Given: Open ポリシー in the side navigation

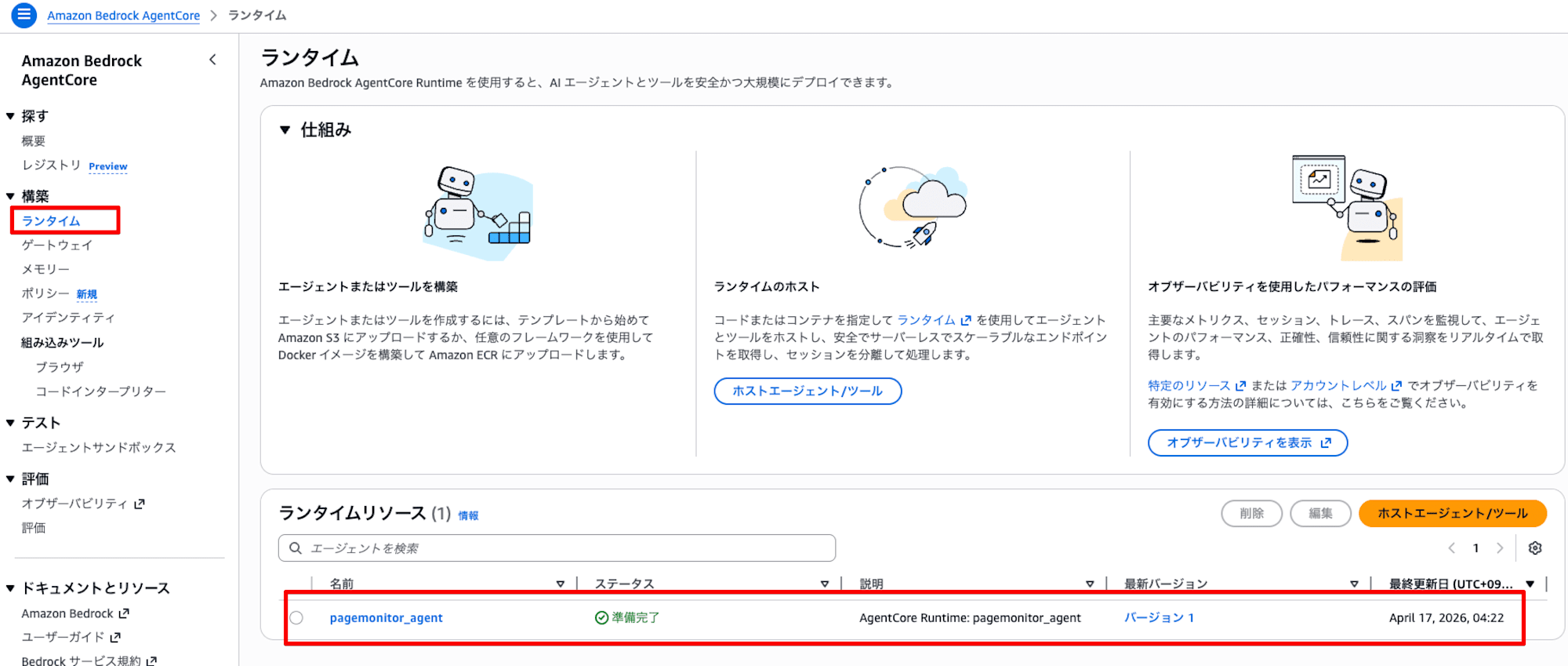Looking at the screenshot, I should [45, 293].
